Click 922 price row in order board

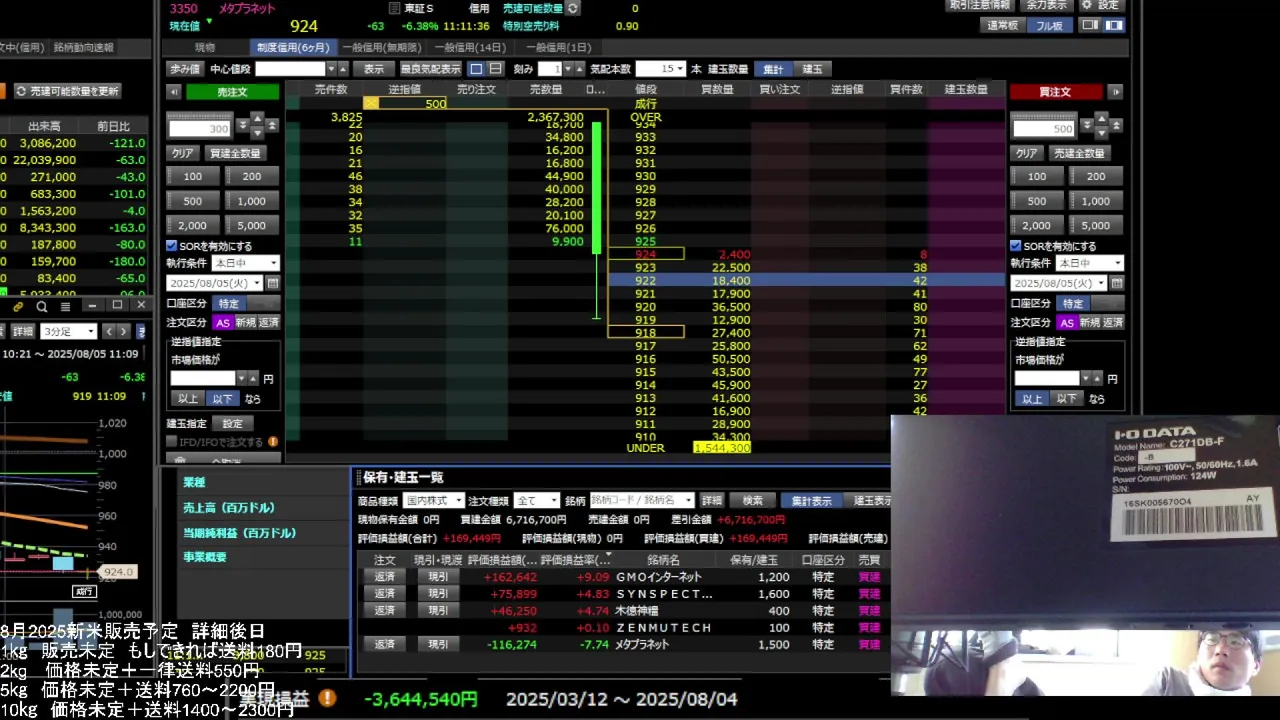tap(805, 281)
